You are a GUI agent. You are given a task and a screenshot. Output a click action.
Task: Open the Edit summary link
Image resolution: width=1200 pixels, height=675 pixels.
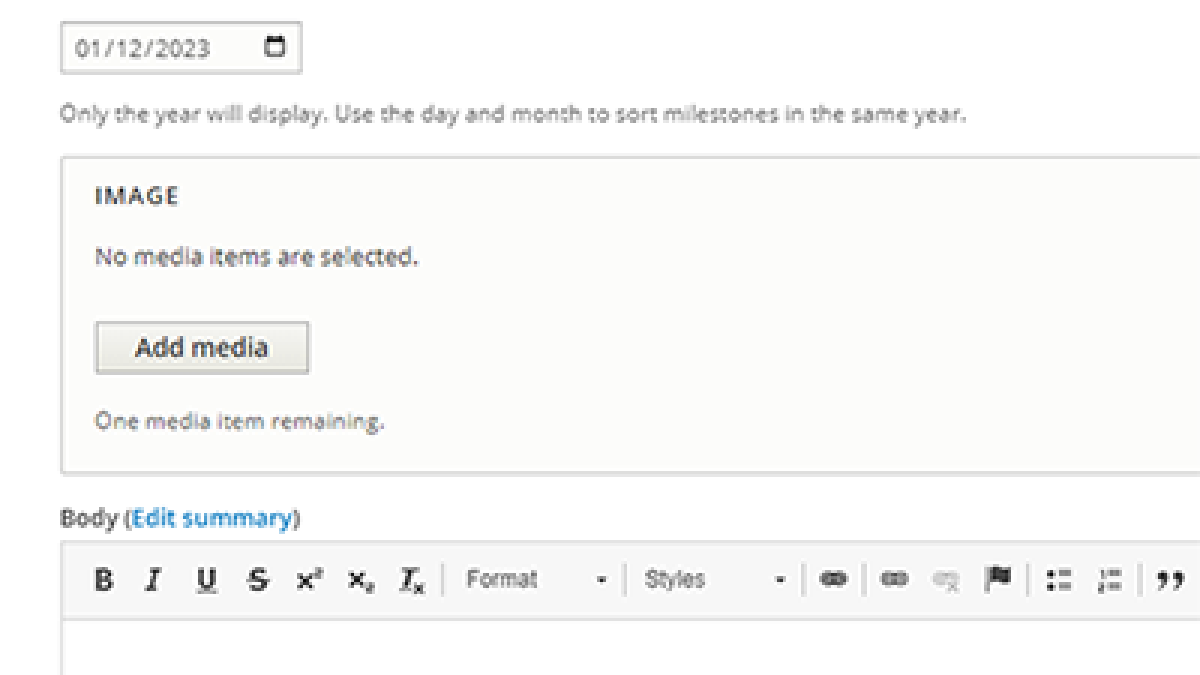[x=212, y=518]
